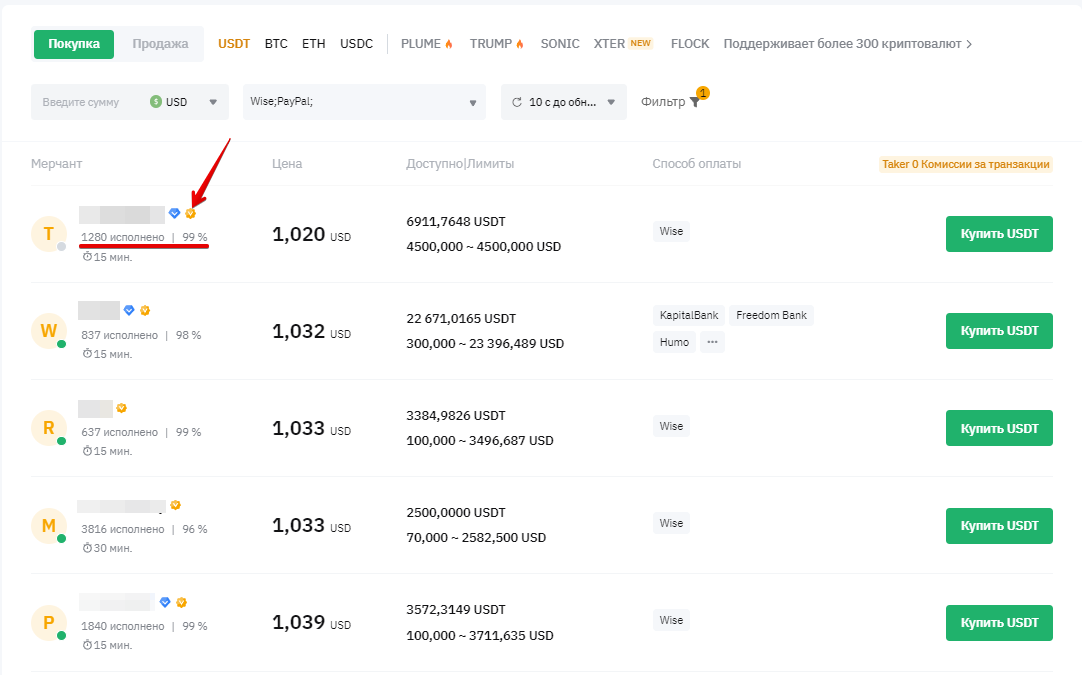Select the USDC coin tab

coord(356,43)
